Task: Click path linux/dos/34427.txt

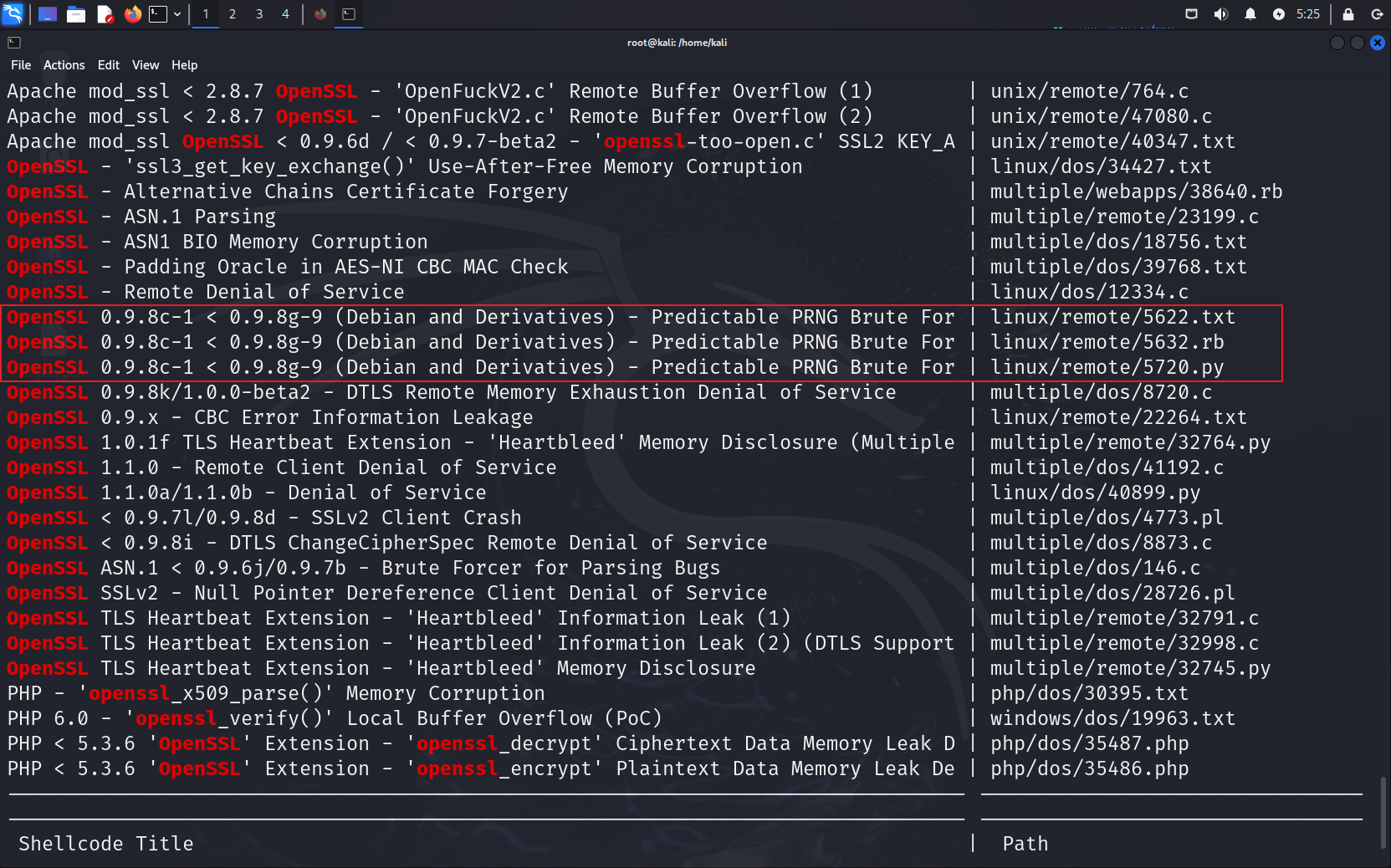Action: 1102,166
